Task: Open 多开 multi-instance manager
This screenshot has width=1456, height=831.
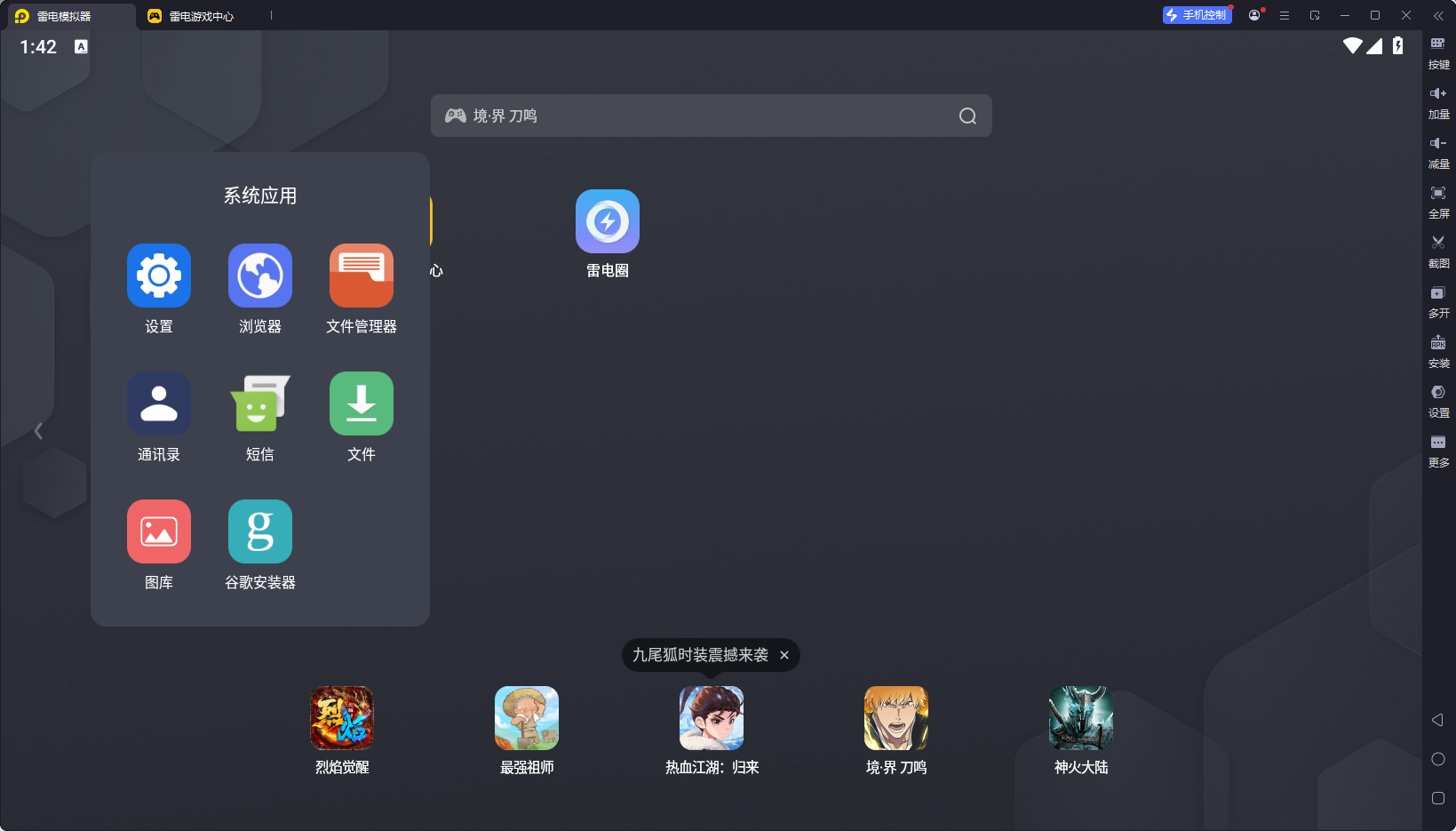Action: tap(1438, 301)
